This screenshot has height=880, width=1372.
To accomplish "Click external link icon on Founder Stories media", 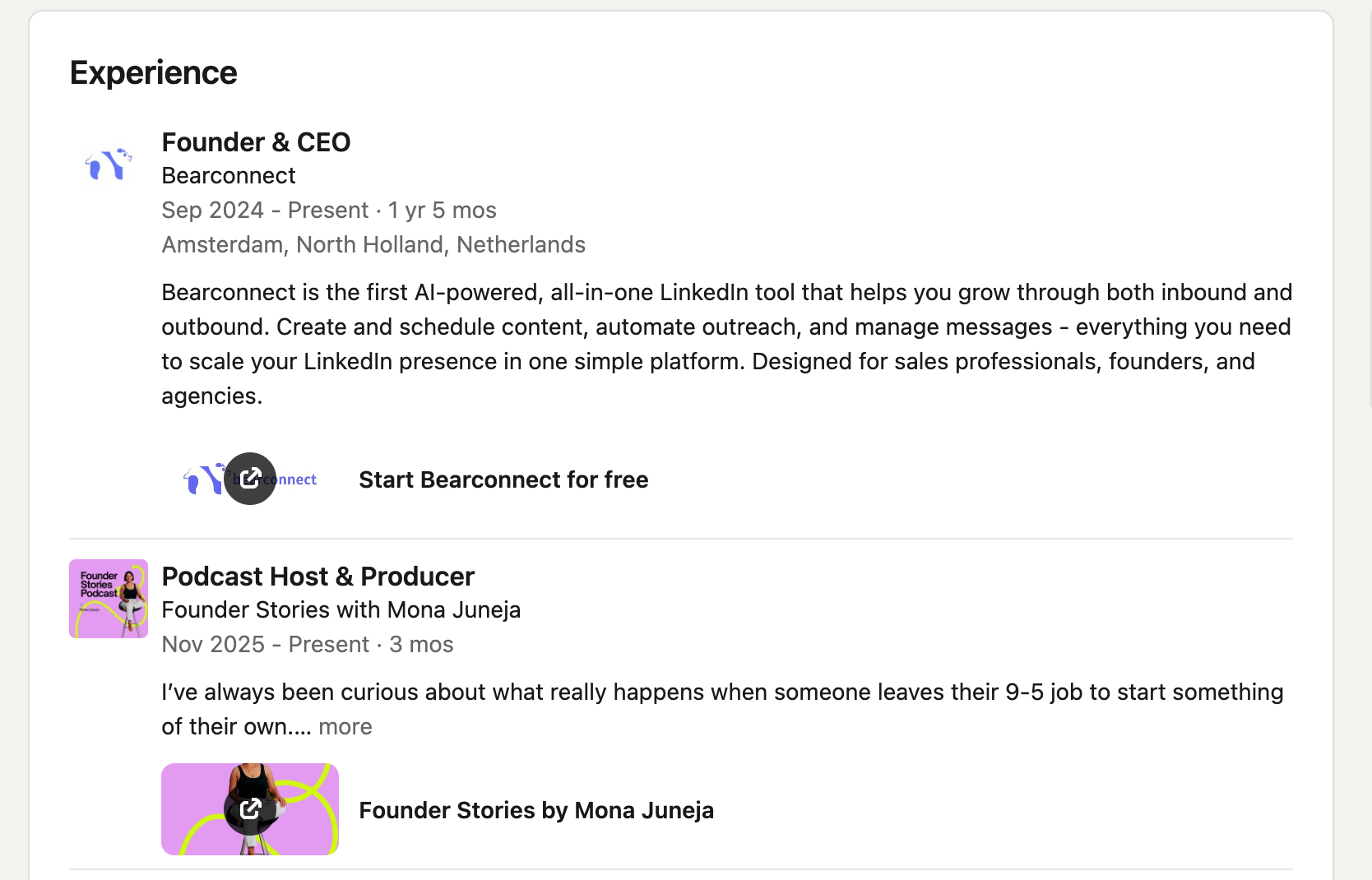I will [x=250, y=809].
